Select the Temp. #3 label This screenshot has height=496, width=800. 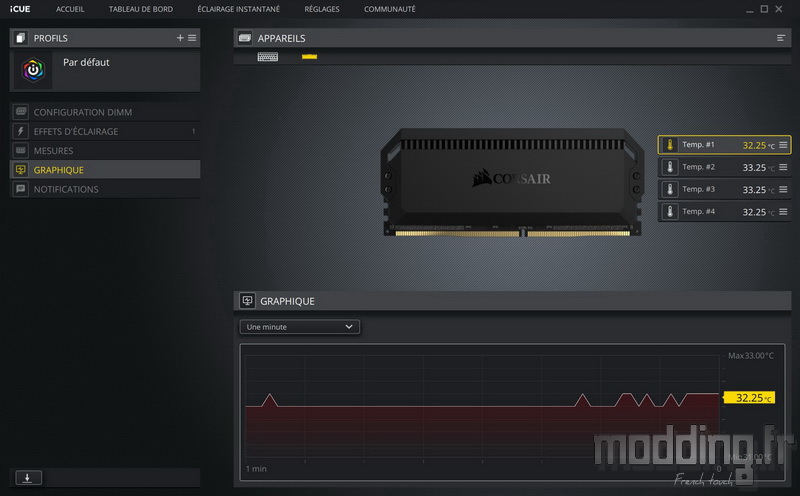(698, 189)
